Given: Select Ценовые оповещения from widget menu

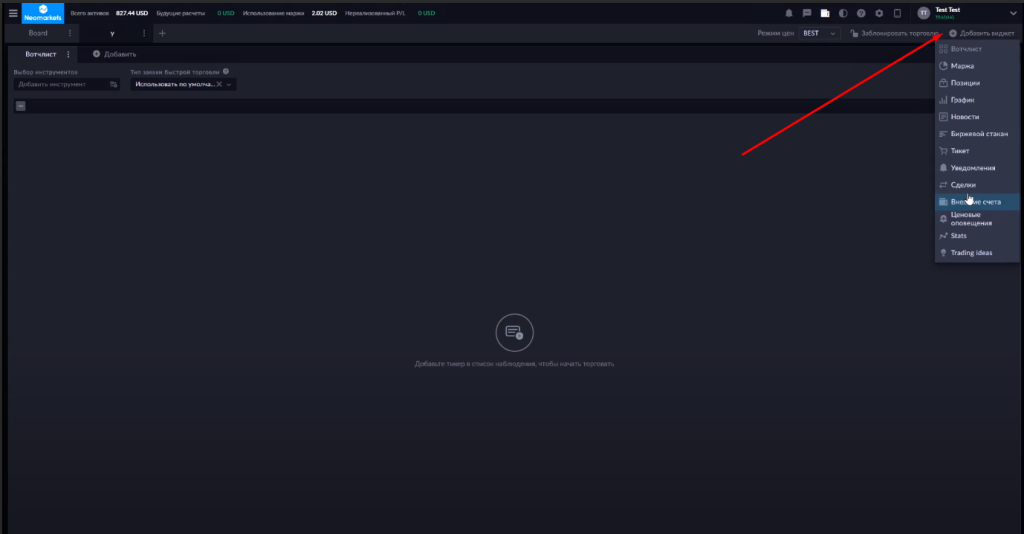Looking at the screenshot, I should click(977, 219).
